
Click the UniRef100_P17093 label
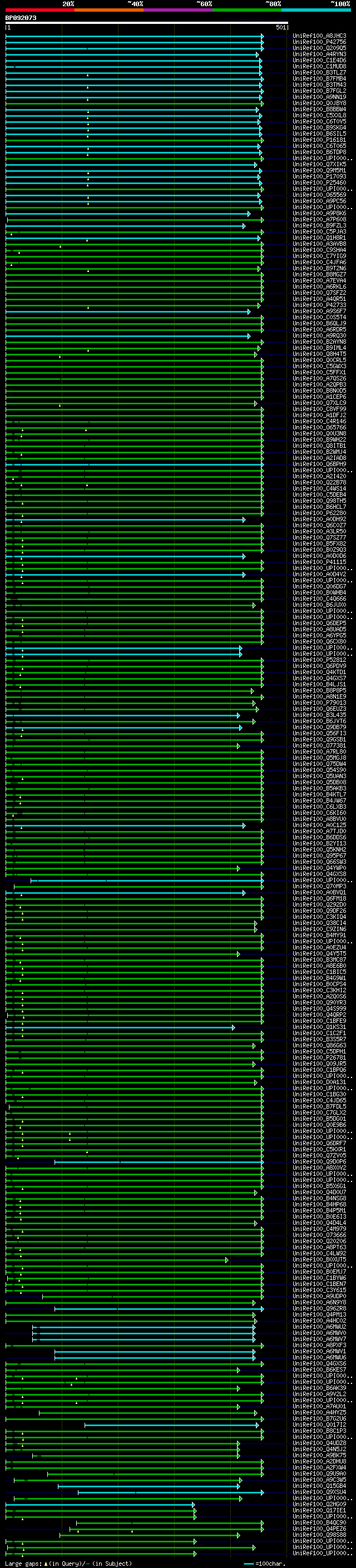pyautogui.click(x=319, y=176)
